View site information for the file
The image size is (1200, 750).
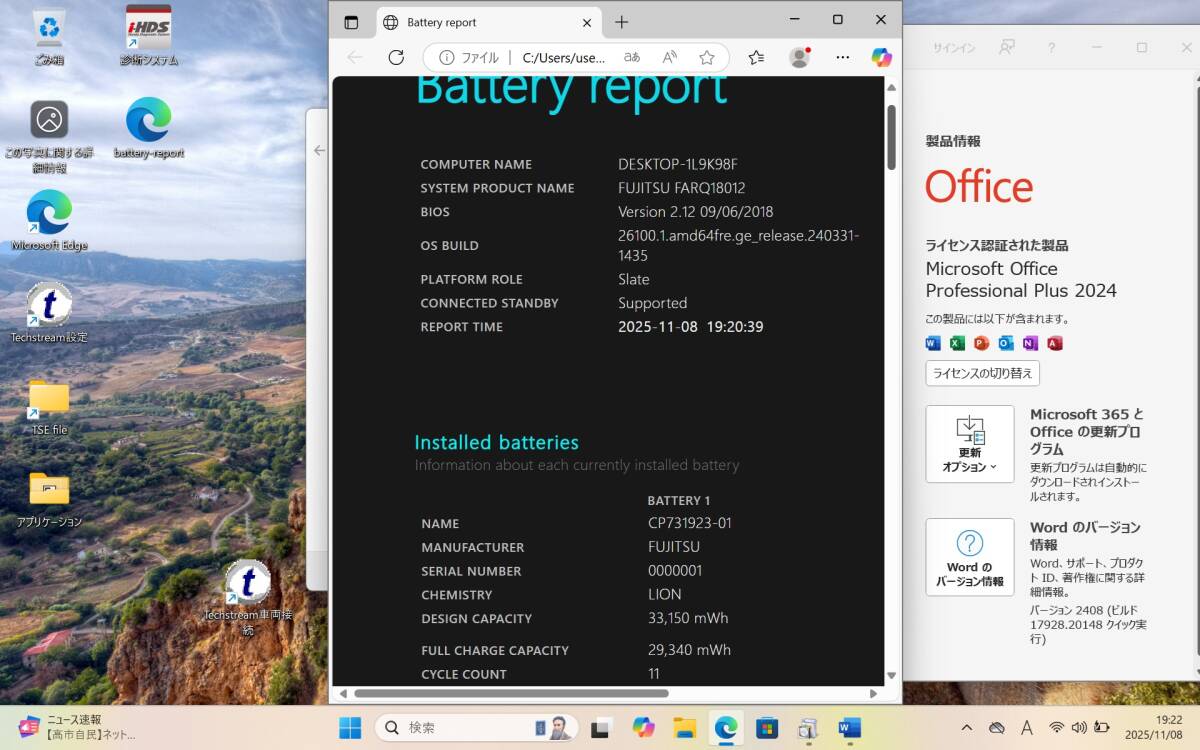point(447,58)
